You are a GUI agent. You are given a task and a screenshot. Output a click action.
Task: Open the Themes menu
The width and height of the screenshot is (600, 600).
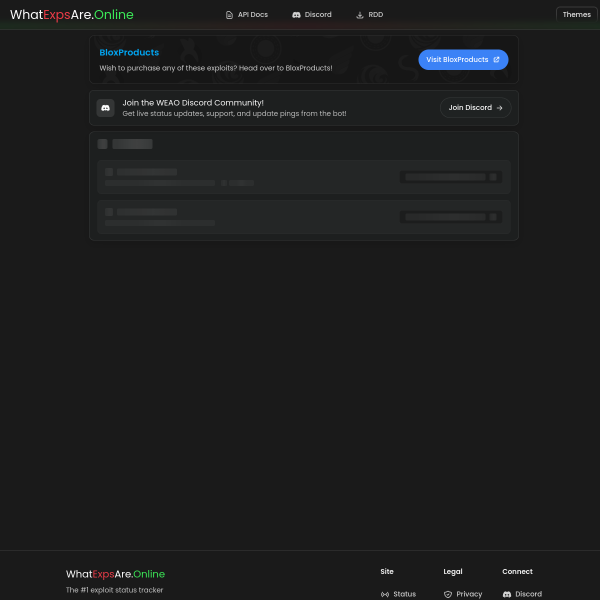[576, 15]
